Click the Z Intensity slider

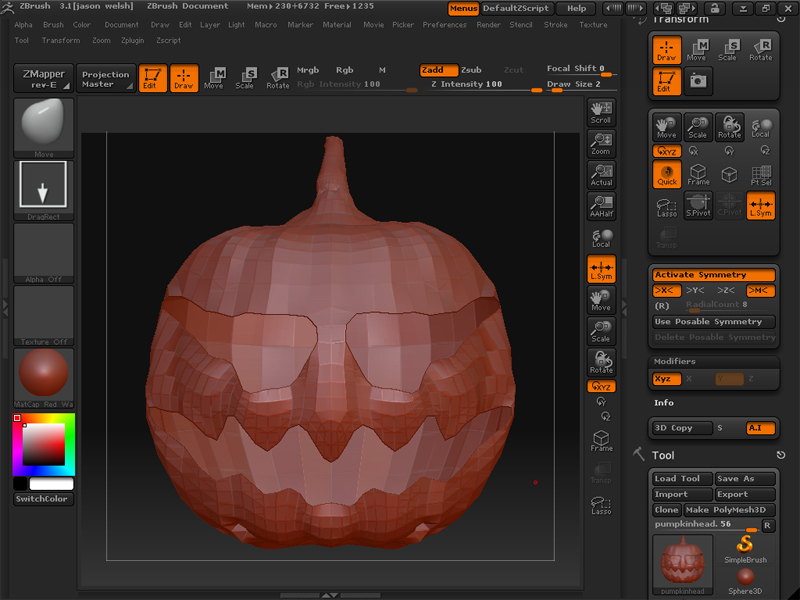click(x=485, y=85)
